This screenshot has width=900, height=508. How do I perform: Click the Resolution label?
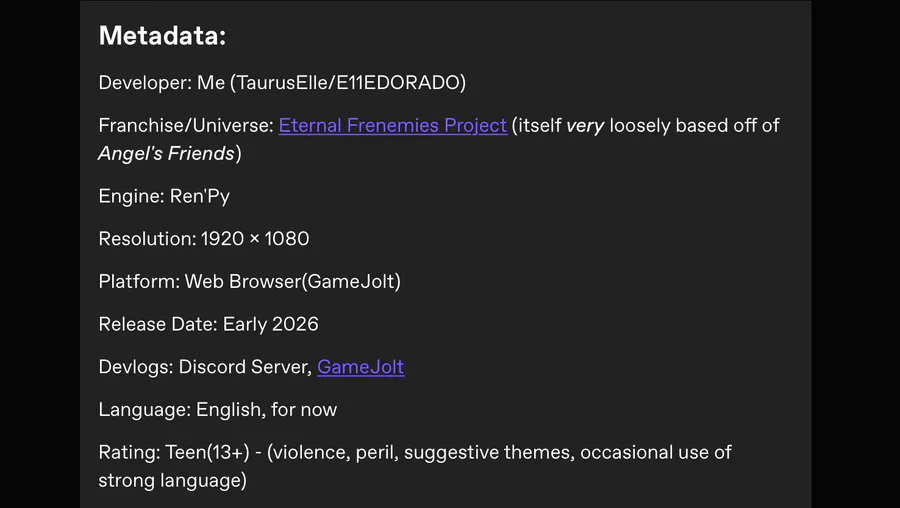coord(146,239)
